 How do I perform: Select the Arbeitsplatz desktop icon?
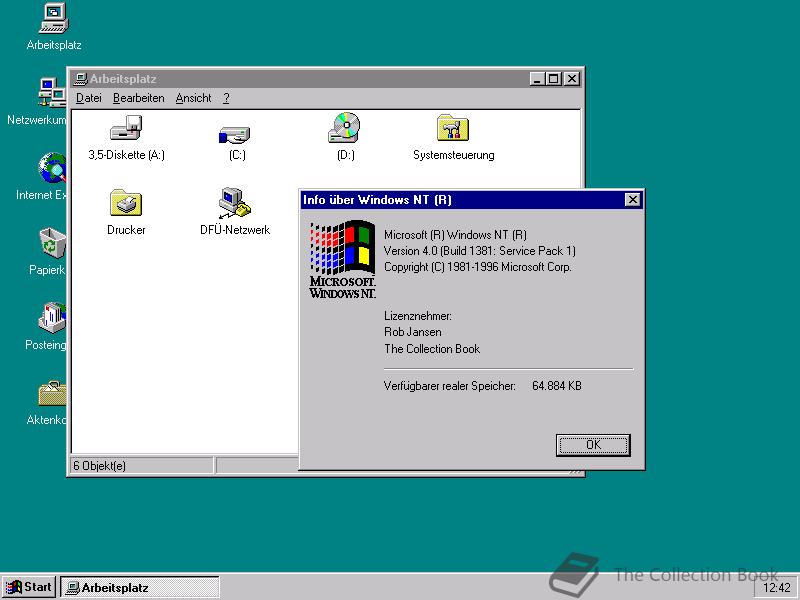(x=54, y=18)
